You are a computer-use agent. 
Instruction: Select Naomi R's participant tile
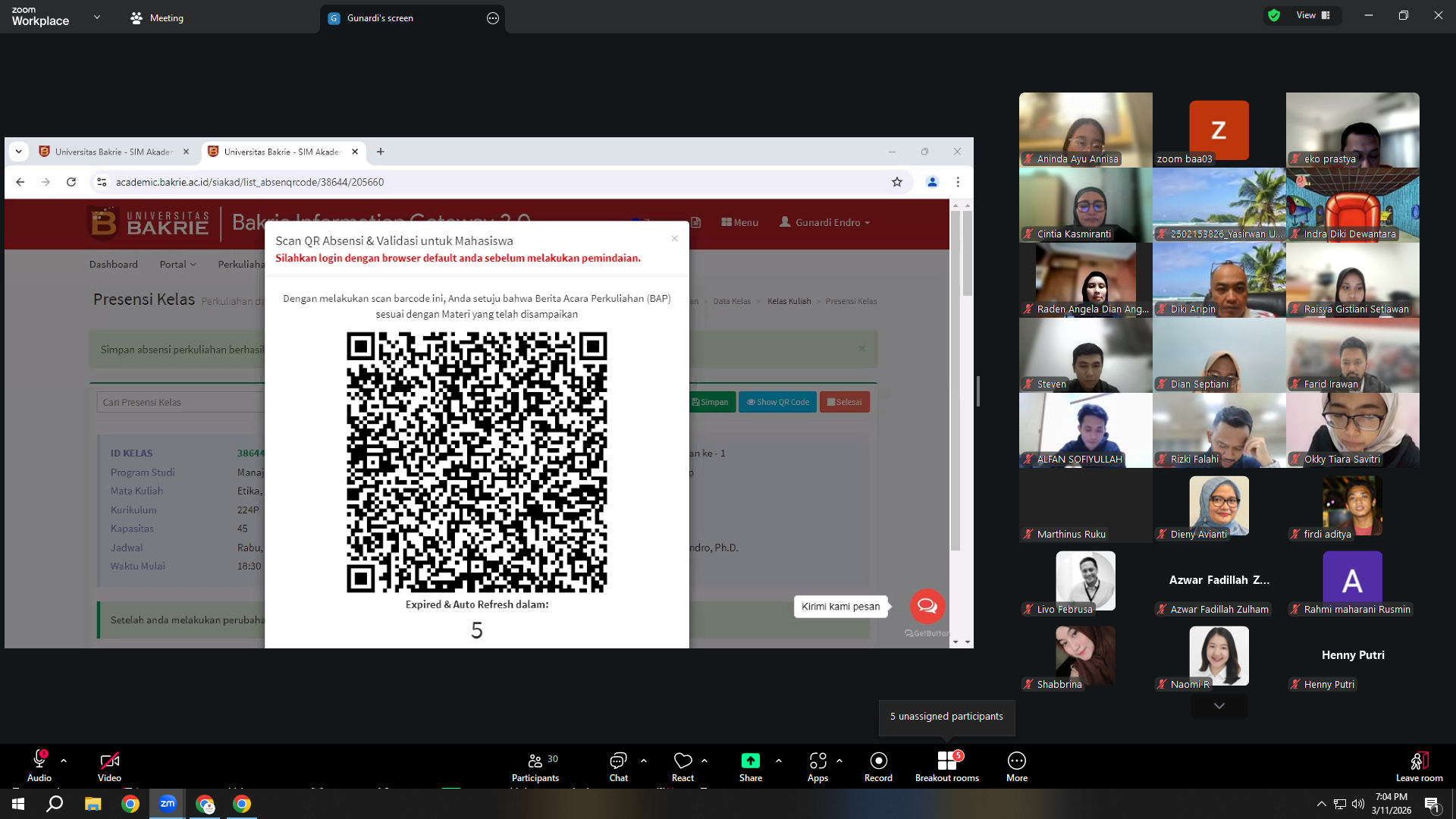click(x=1219, y=655)
